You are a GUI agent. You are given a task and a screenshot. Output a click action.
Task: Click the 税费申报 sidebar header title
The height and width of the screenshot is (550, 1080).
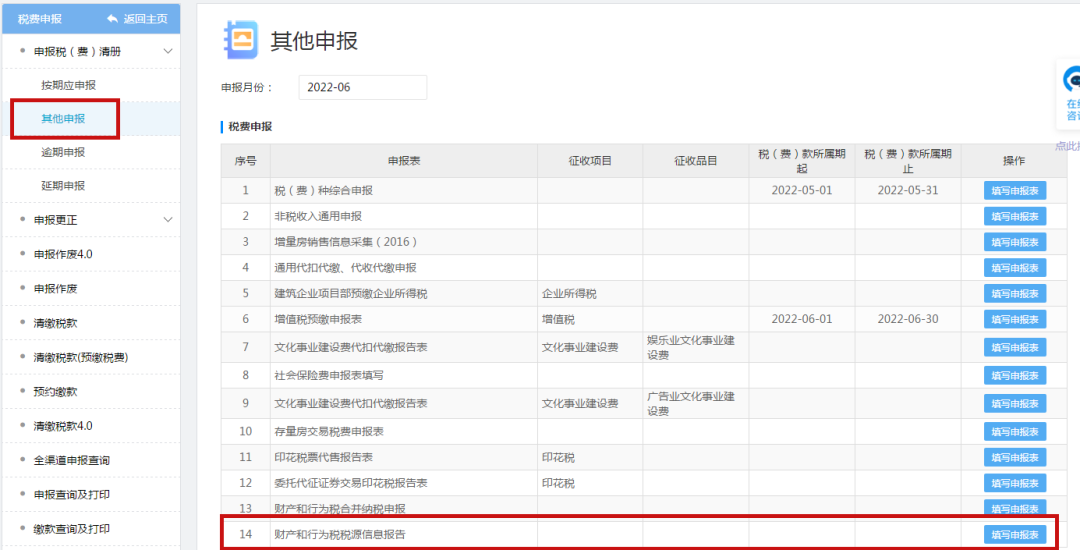point(40,19)
